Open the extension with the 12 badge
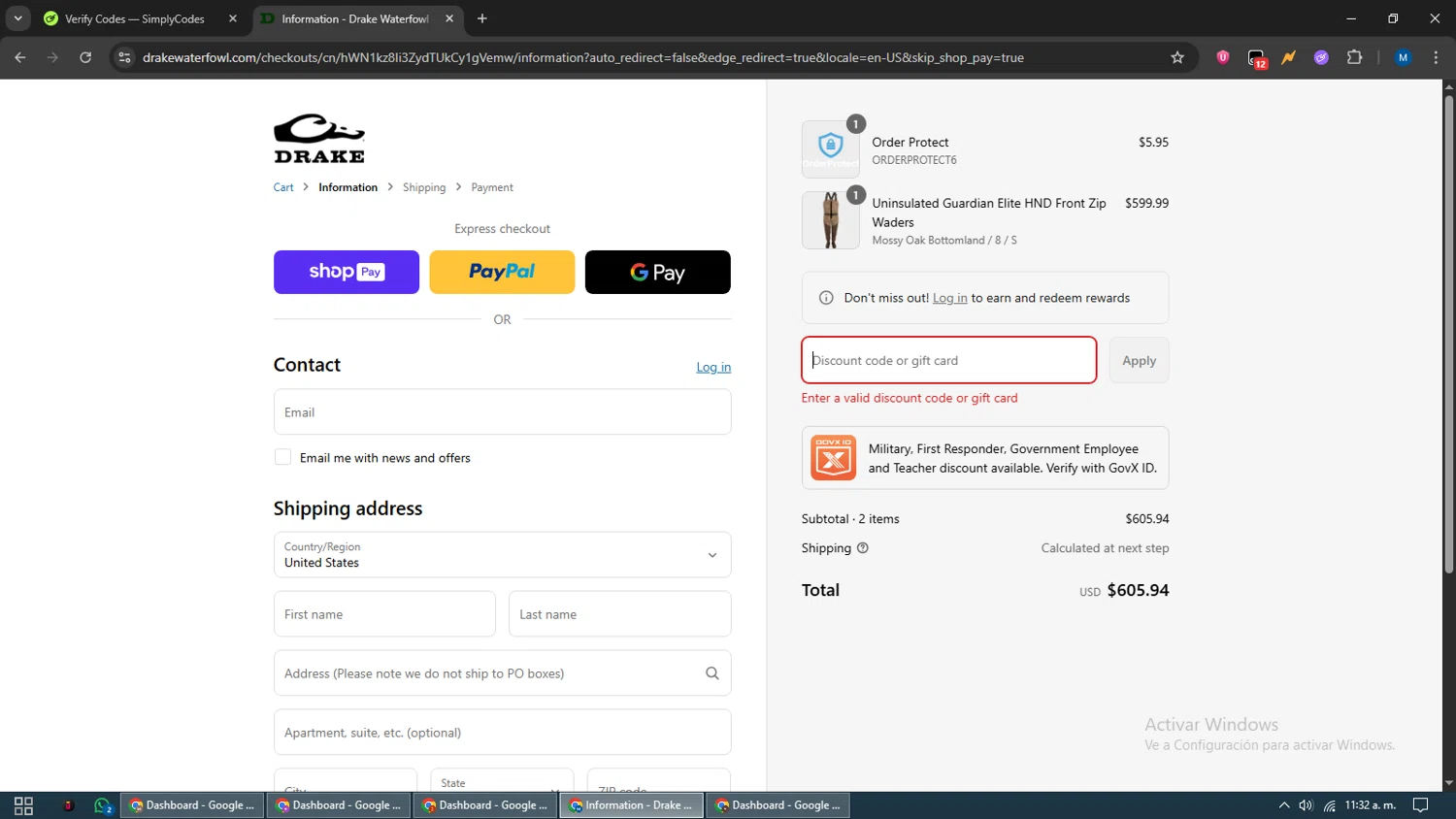Image resolution: width=1456 pixels, height=819 pixels. coord(1256,58)
